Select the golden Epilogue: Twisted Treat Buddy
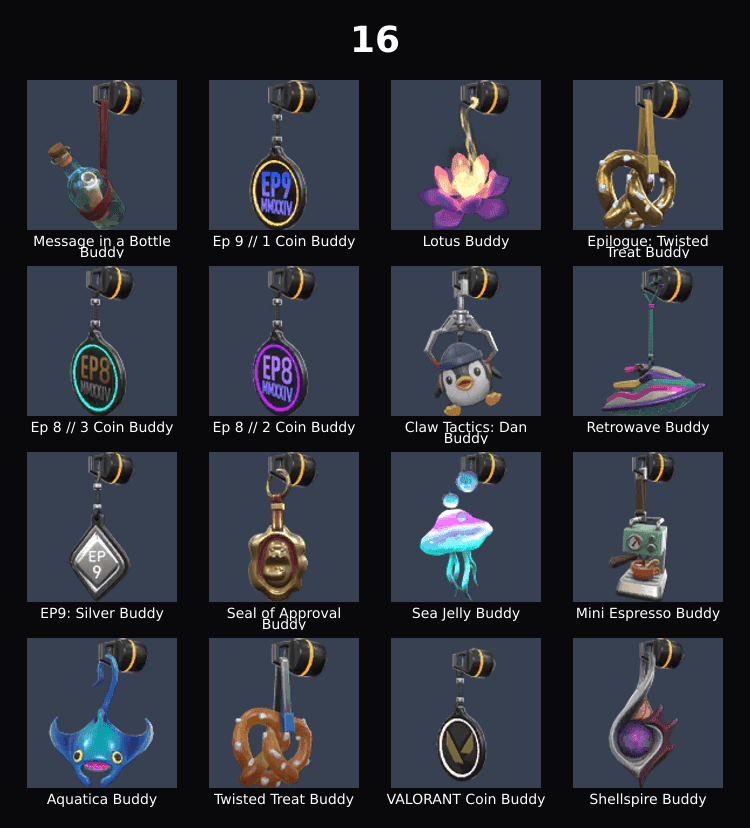750x828 pixels. pyautogui.click(x=648, y=155)
